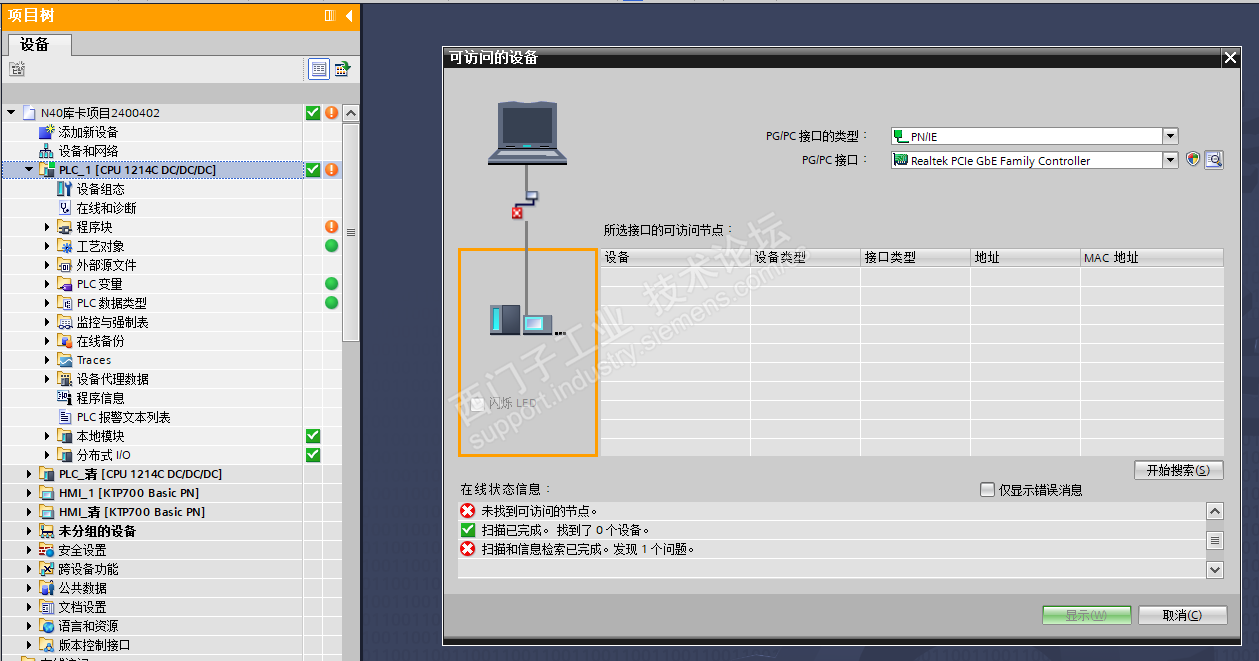
Task: Toggle the details view icon in project tree
Action: pos(318,69)
